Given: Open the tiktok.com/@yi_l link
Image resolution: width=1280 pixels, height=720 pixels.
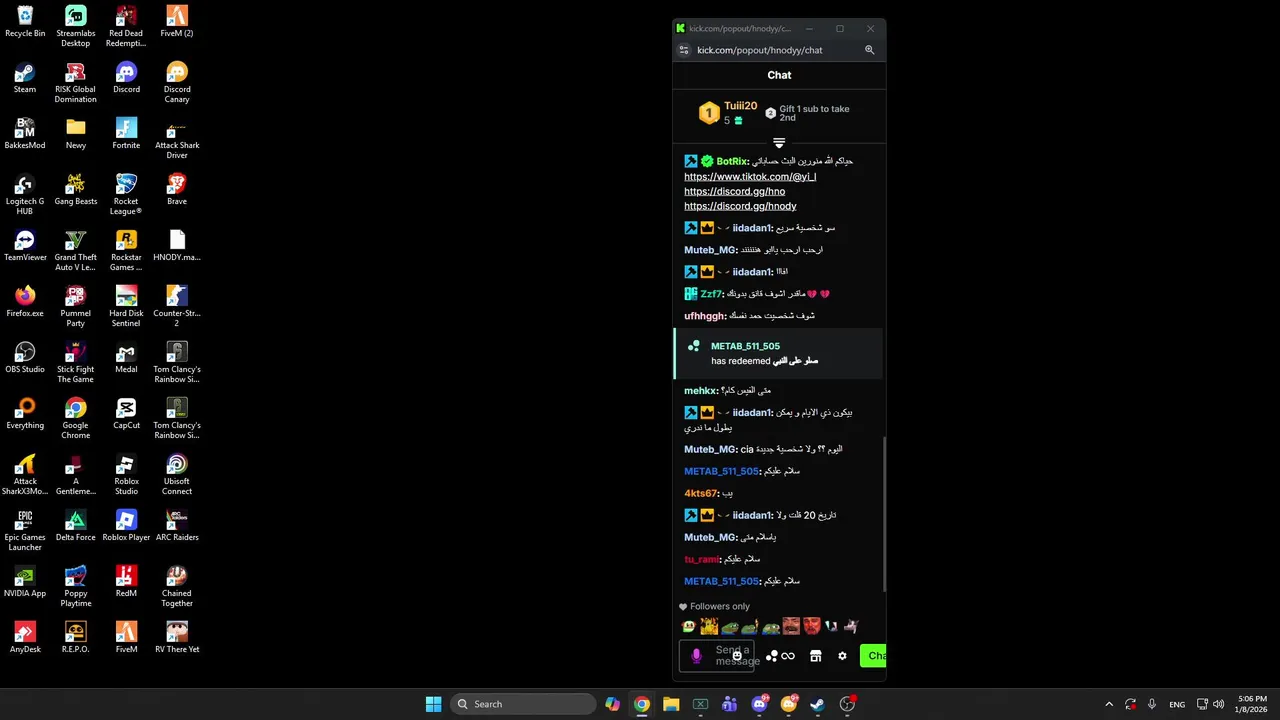Looking at the screenshot, I should tap(750, 177).
